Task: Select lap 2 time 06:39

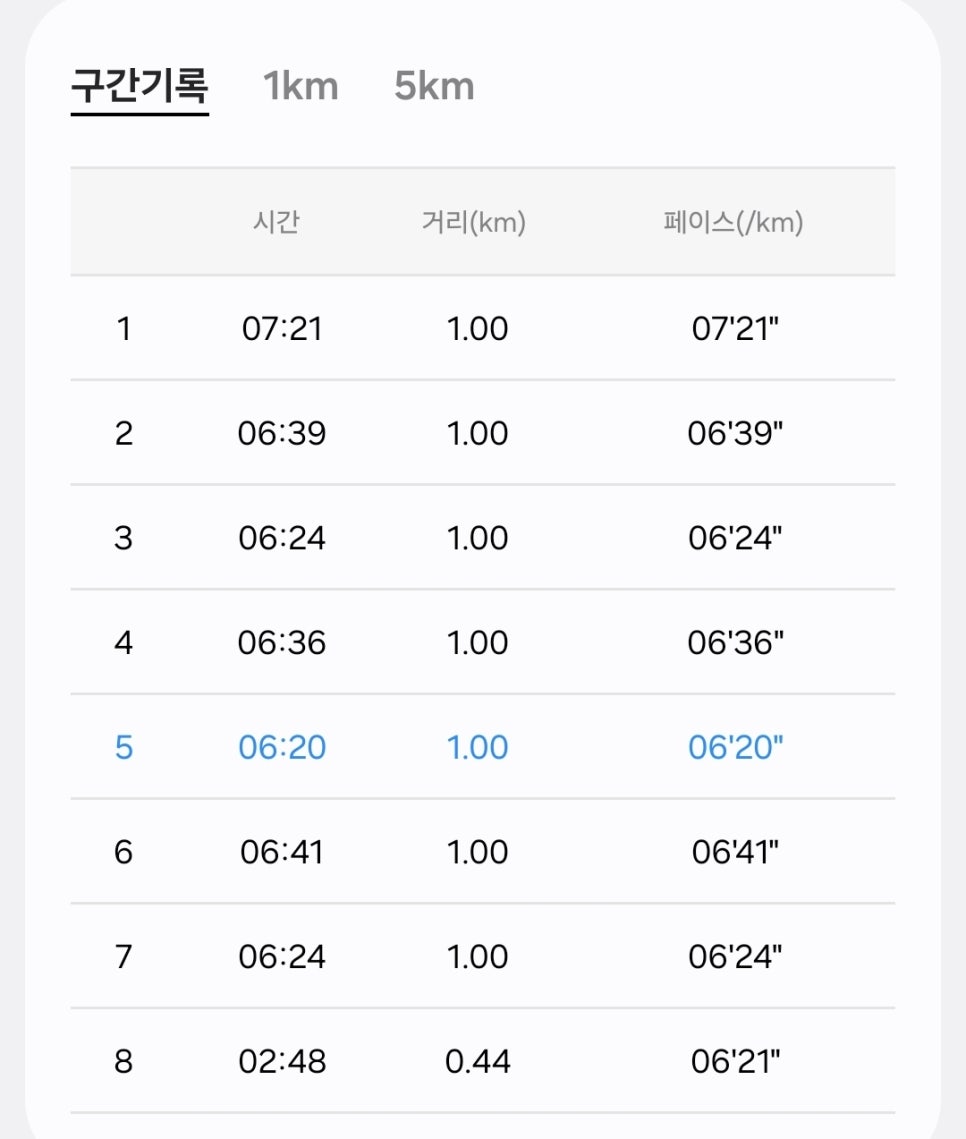Action: (282, 433)
